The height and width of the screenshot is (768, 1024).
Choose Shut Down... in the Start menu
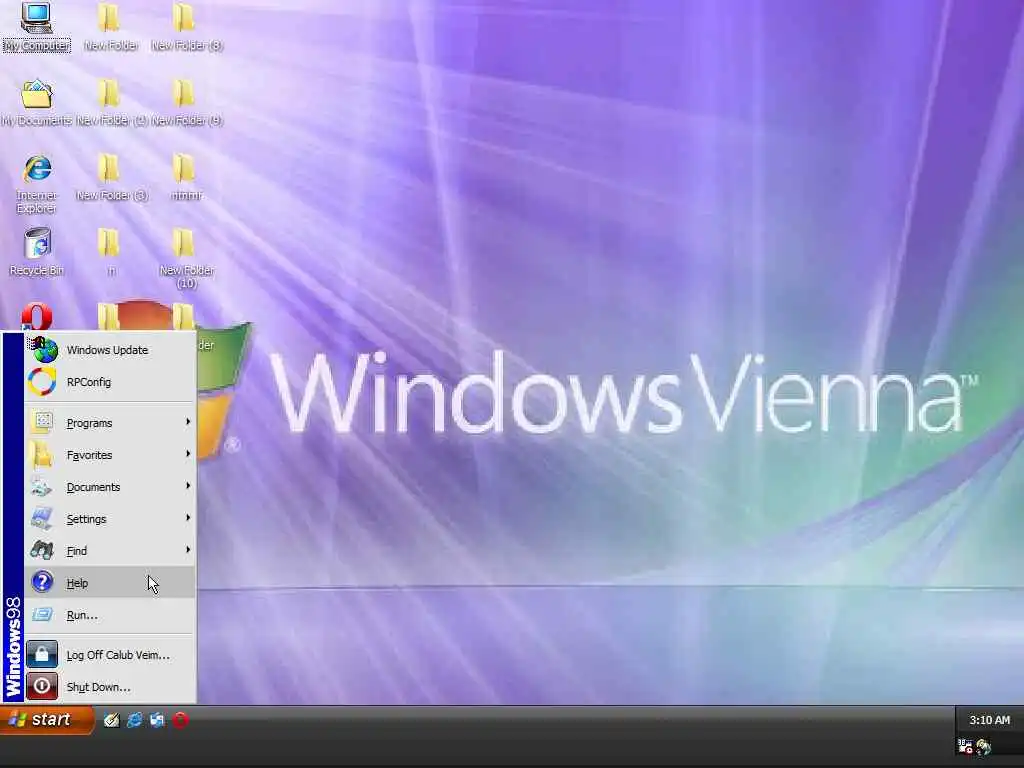[110, 687]
